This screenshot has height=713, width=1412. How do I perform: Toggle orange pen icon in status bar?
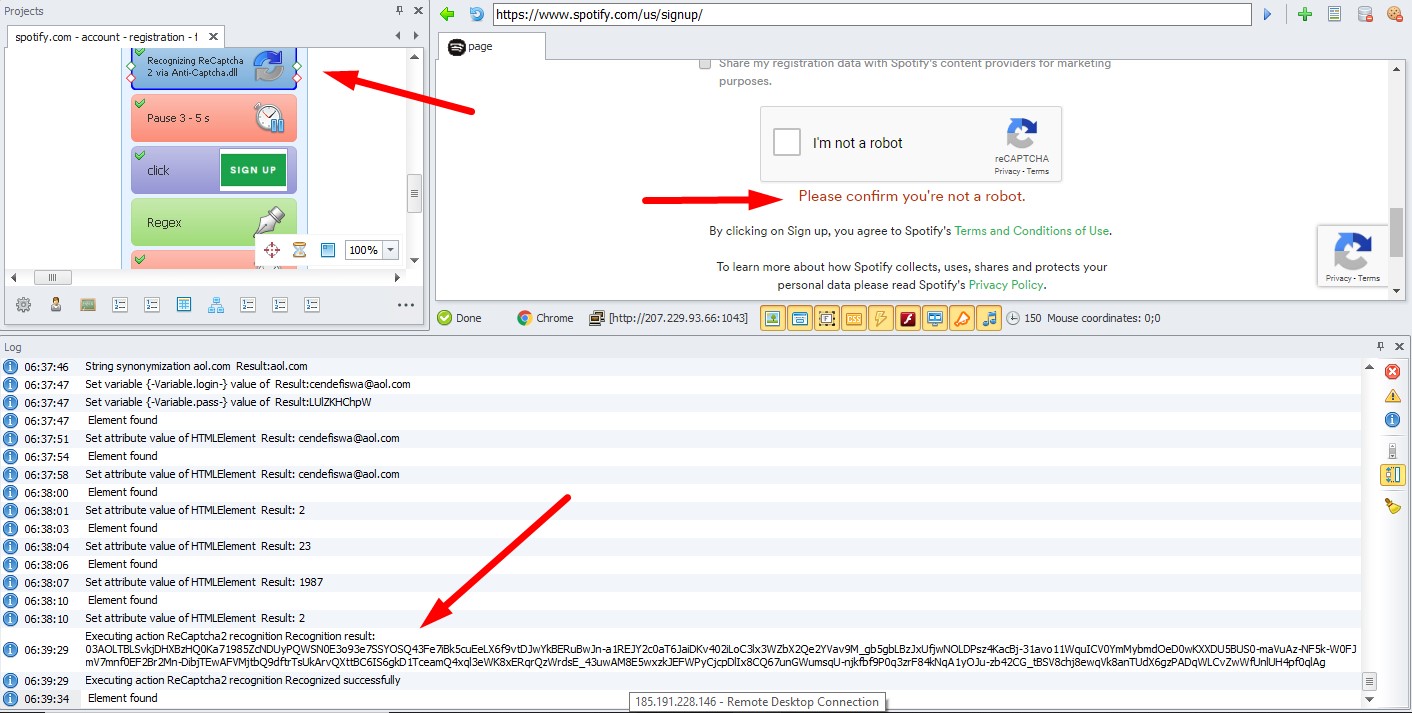tap(962, 318)
